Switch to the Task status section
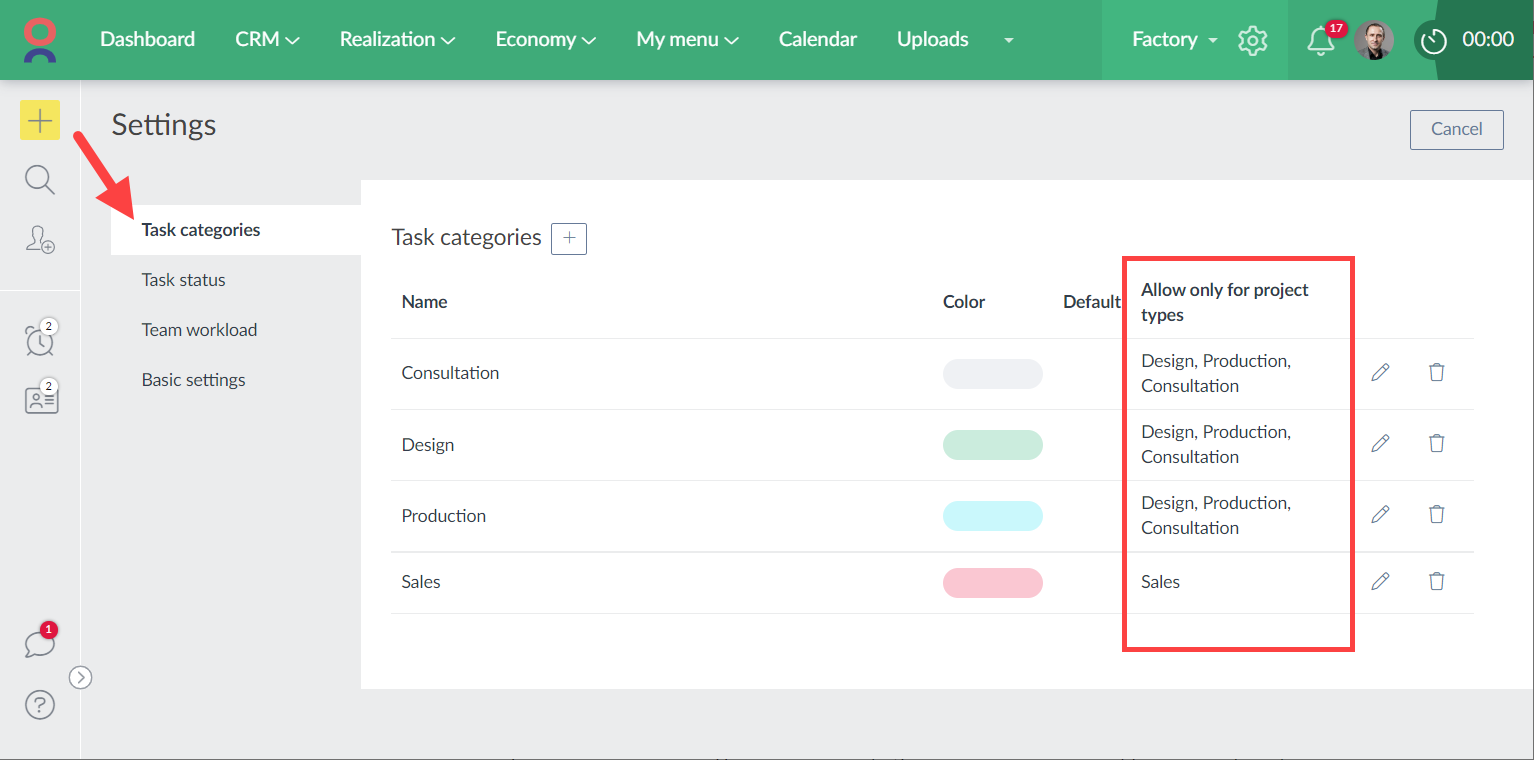The width and height of the screenshot is (1534, 760). [x=184, y=280]
